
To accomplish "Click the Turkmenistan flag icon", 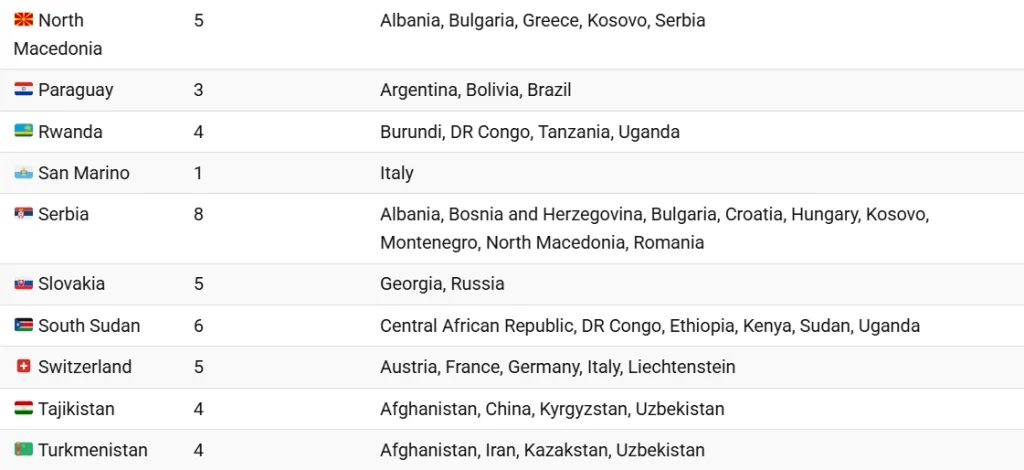I will [x=24, y=450].
